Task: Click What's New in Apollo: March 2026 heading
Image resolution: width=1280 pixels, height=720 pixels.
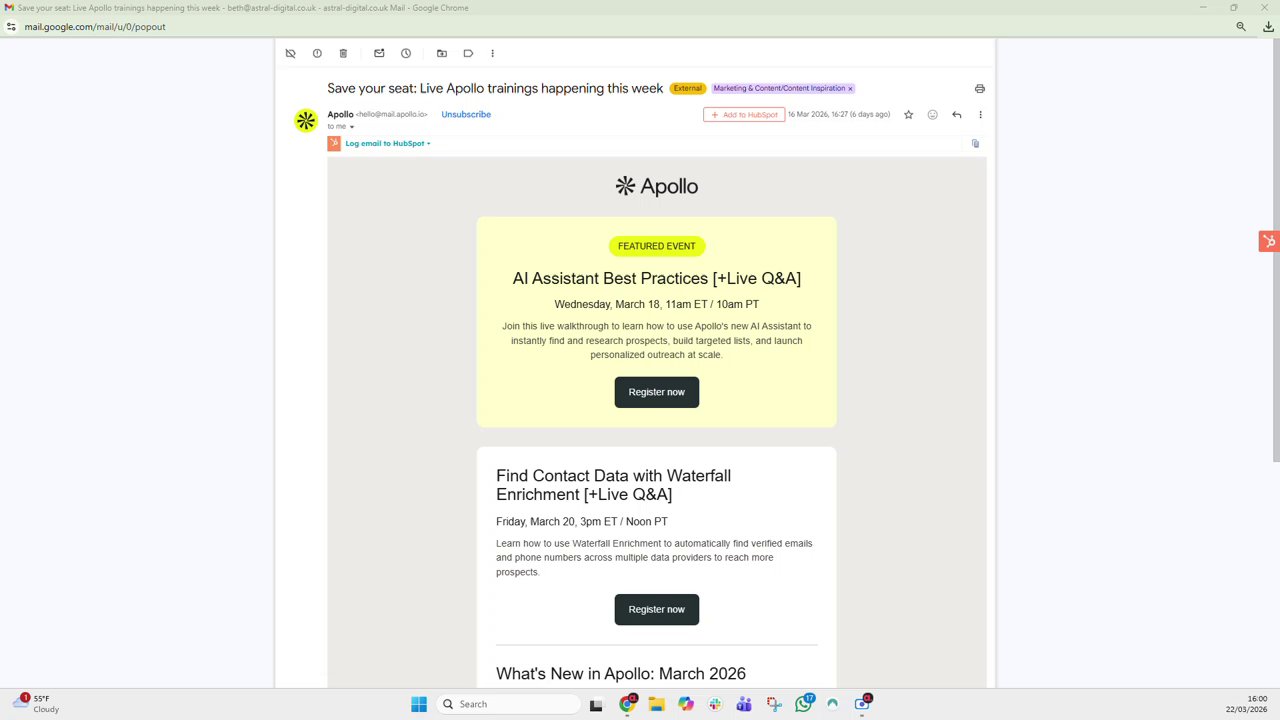Action: 621,674
